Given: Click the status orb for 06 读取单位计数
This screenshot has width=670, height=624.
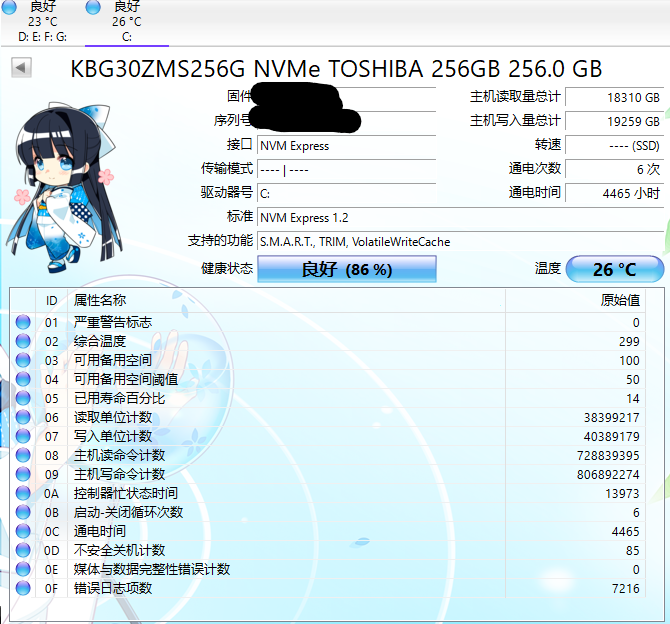Looking at the screenshot, I should pyautogui.click(x=23, y=417).
